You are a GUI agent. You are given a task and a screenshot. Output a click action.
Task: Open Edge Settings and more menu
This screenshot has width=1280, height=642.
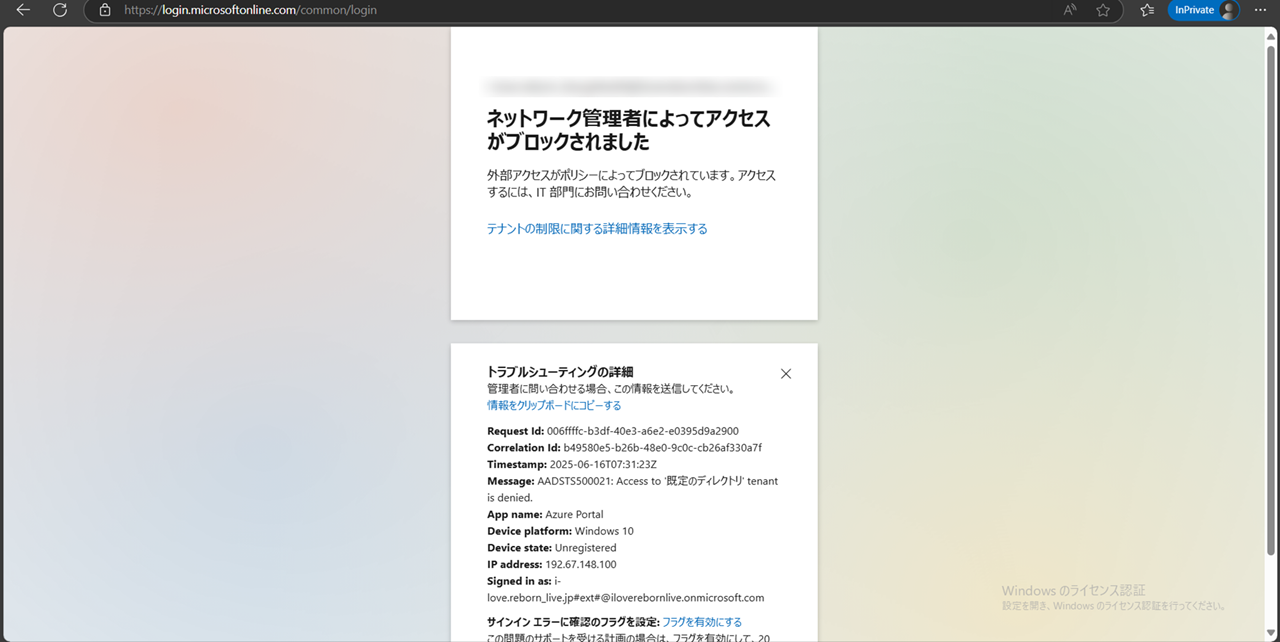click(1259, 10)
